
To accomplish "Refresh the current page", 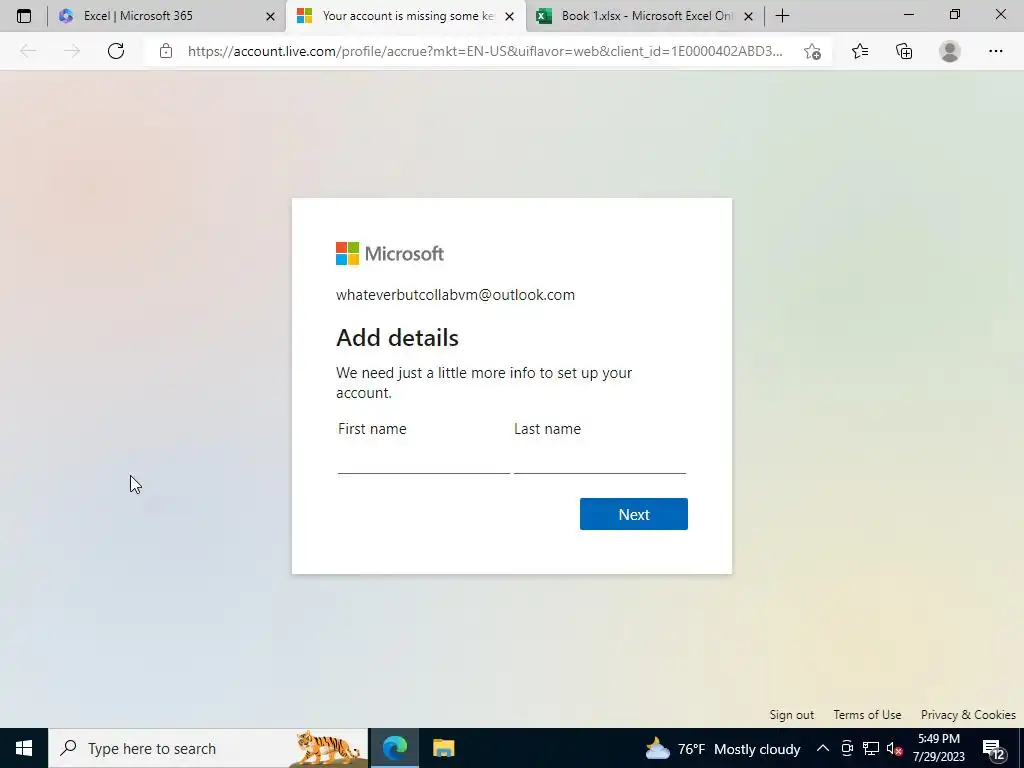I will coord(116,51).
